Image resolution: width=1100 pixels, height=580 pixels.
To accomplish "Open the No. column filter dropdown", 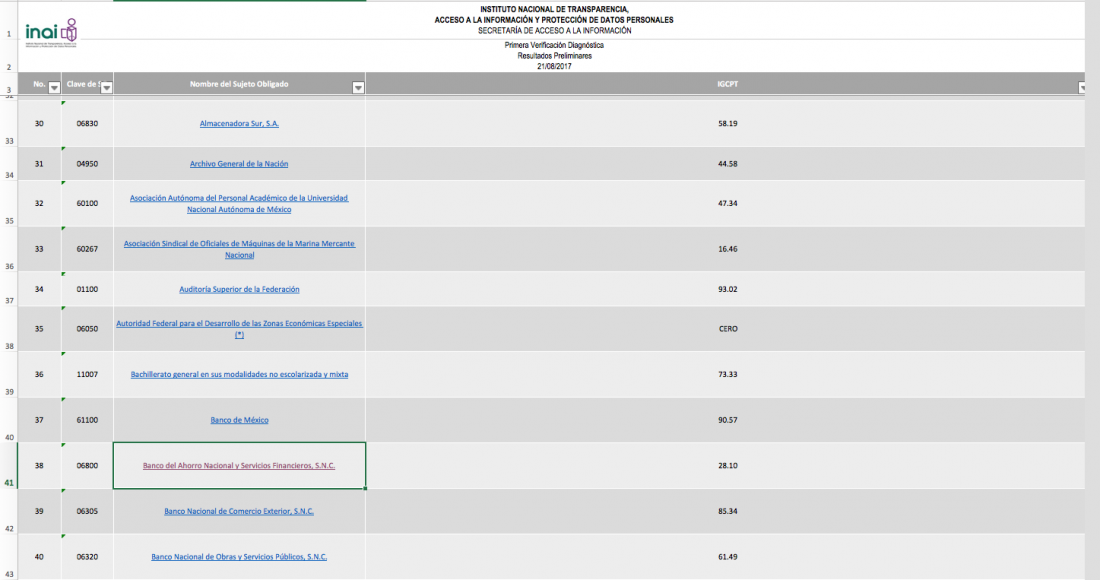I will [54, 88].
